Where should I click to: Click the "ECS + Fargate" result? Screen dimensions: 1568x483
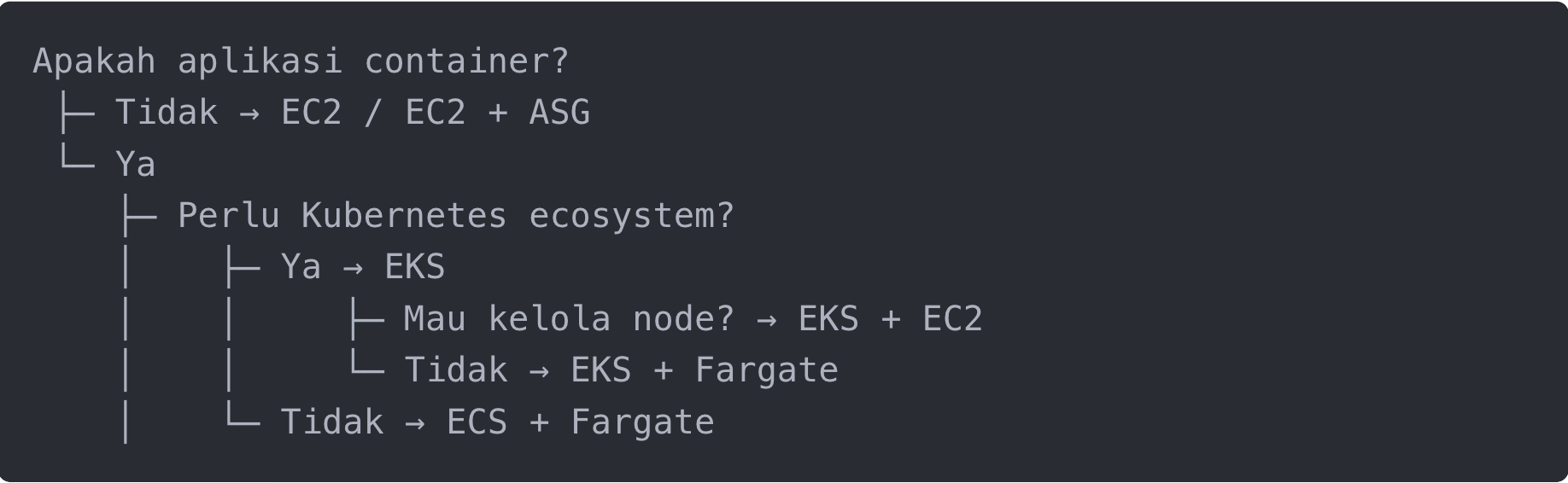pyautogui.click(x=580, y=422)
